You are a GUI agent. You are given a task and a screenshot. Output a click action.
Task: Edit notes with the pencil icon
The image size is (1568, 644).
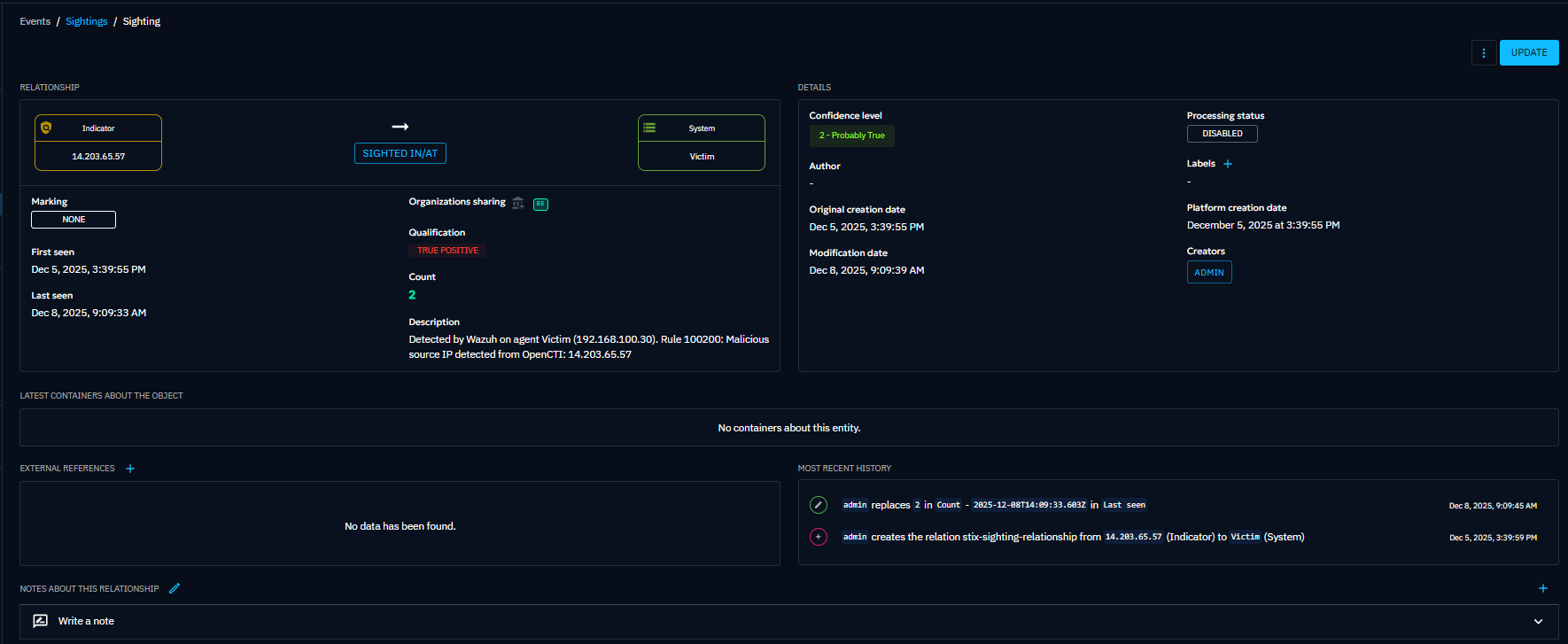[x=175, y=588]
